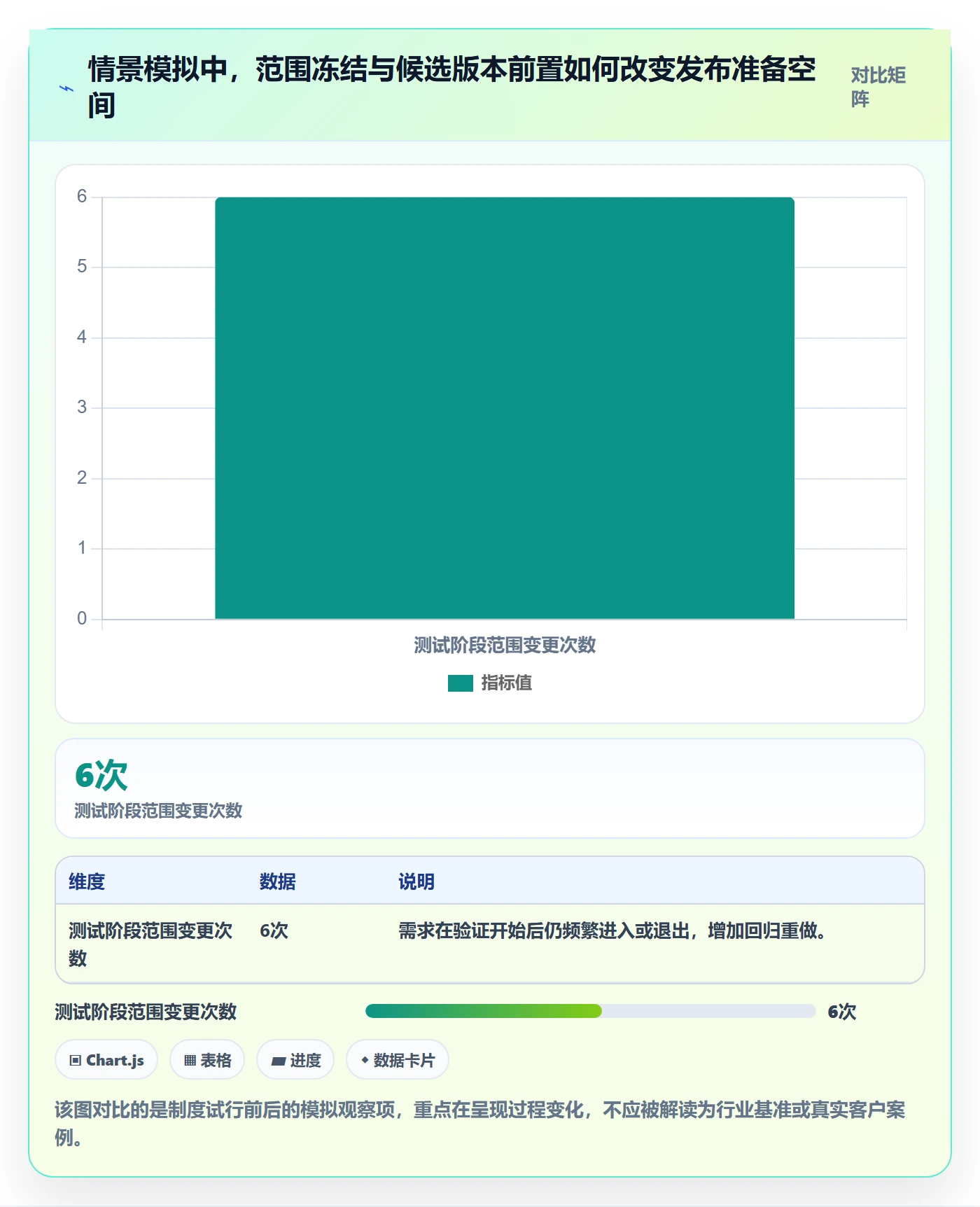Click the progress bar's label 测试阶段范围变更次数

146,1012
